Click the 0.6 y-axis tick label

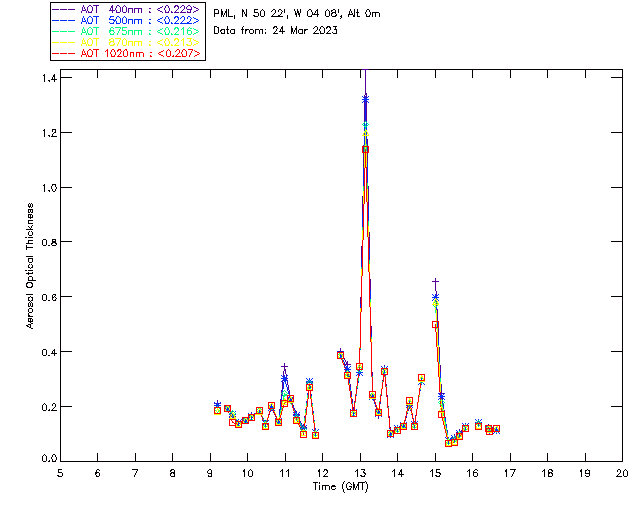tap(49, 297)
